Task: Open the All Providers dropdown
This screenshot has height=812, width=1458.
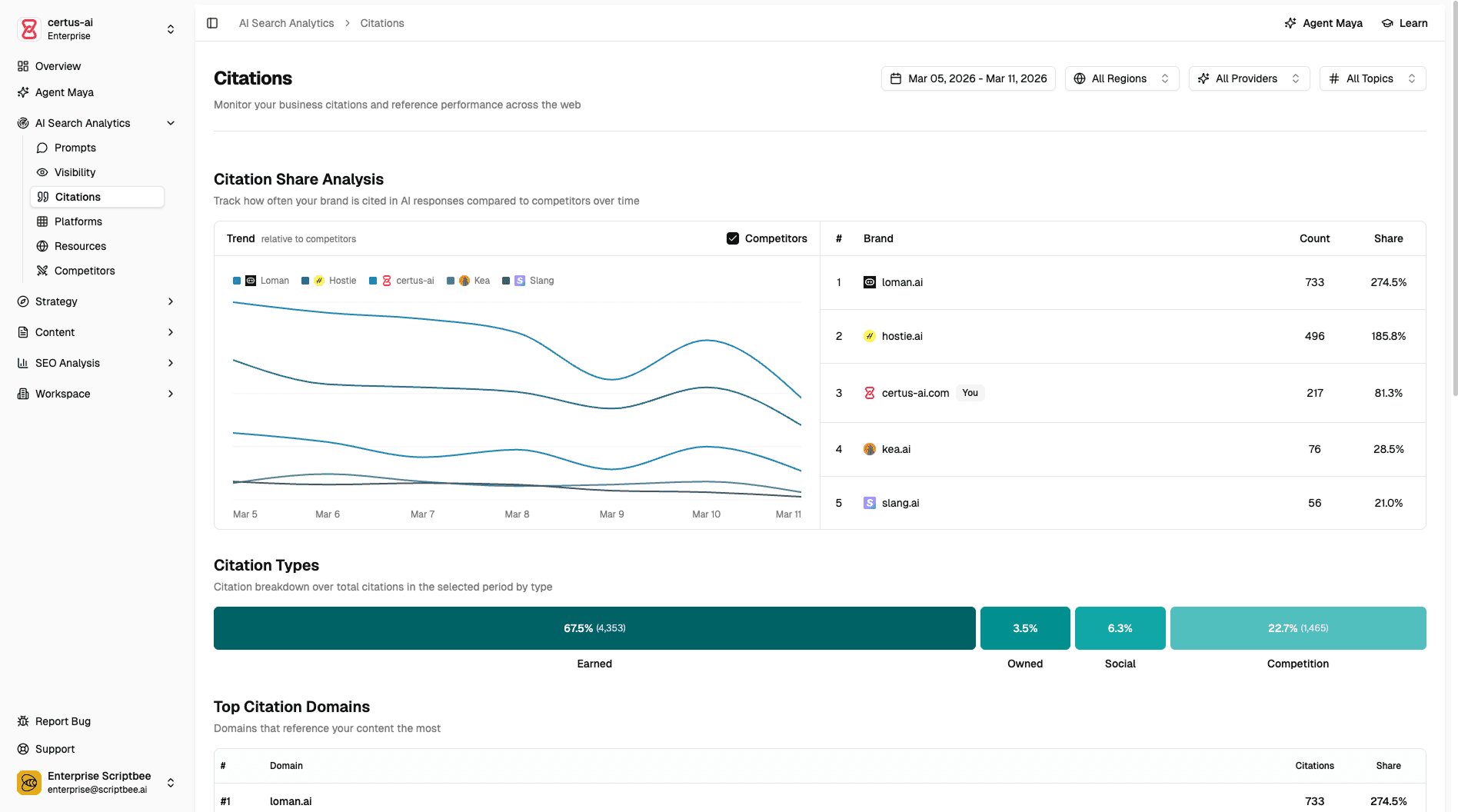Action: tap(1249, 78)
